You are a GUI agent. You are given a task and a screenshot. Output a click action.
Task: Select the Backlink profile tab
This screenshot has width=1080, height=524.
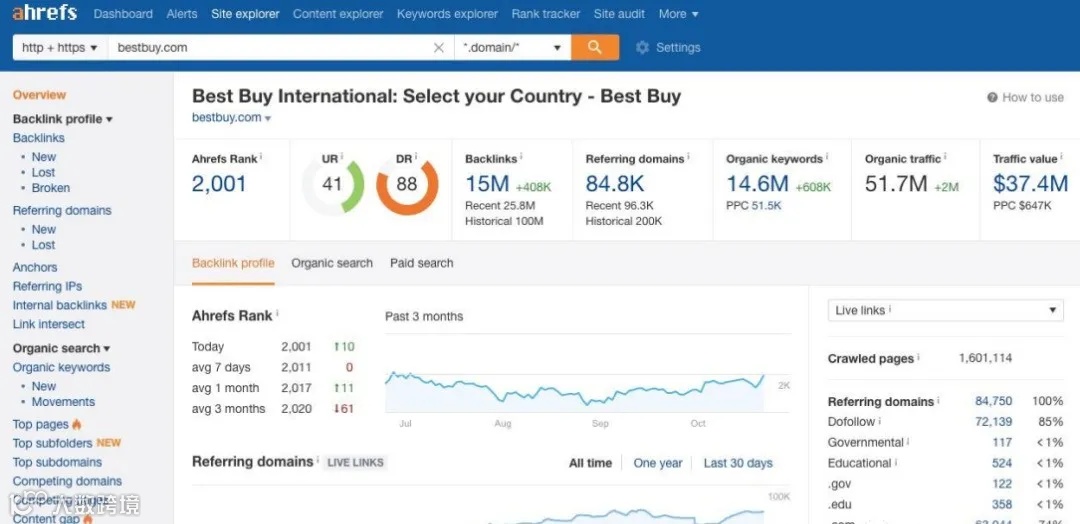pyautogui.click(x=233, y=263)
